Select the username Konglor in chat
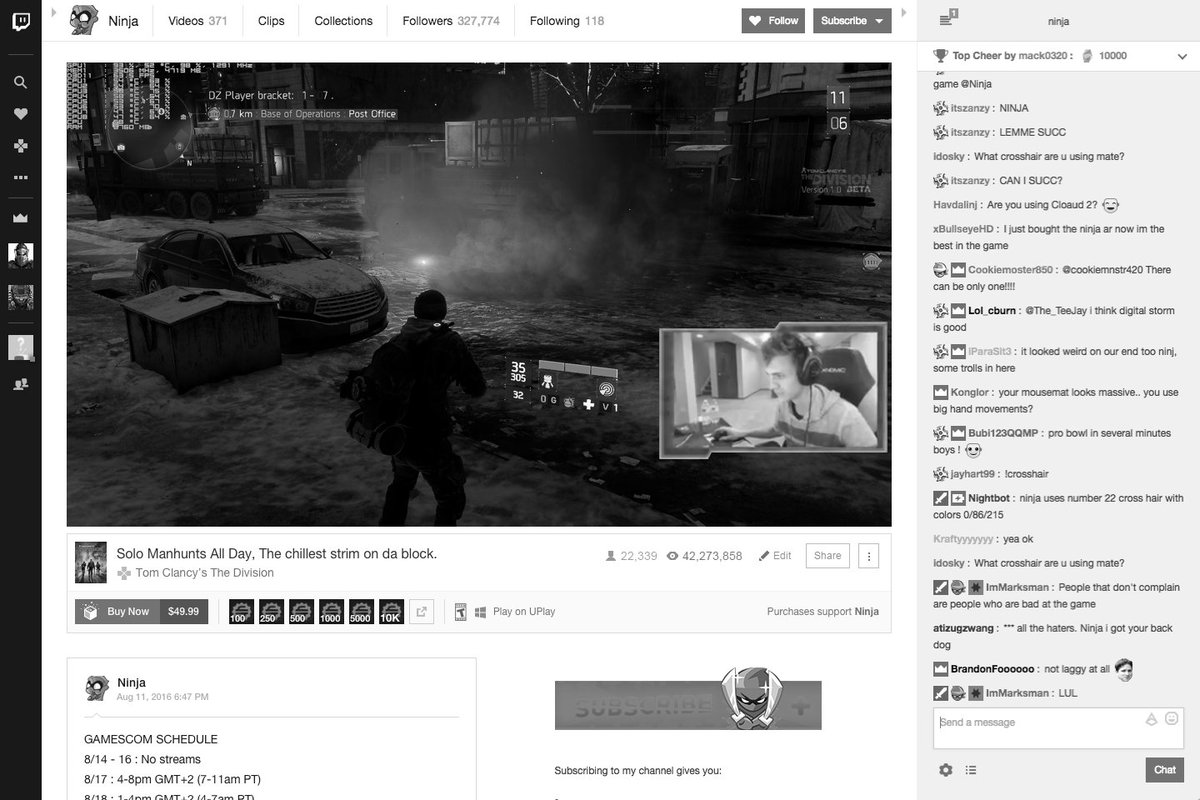The height and width of the screenshot is (800, 1200). pyautogui.click(x=970, y=393)
